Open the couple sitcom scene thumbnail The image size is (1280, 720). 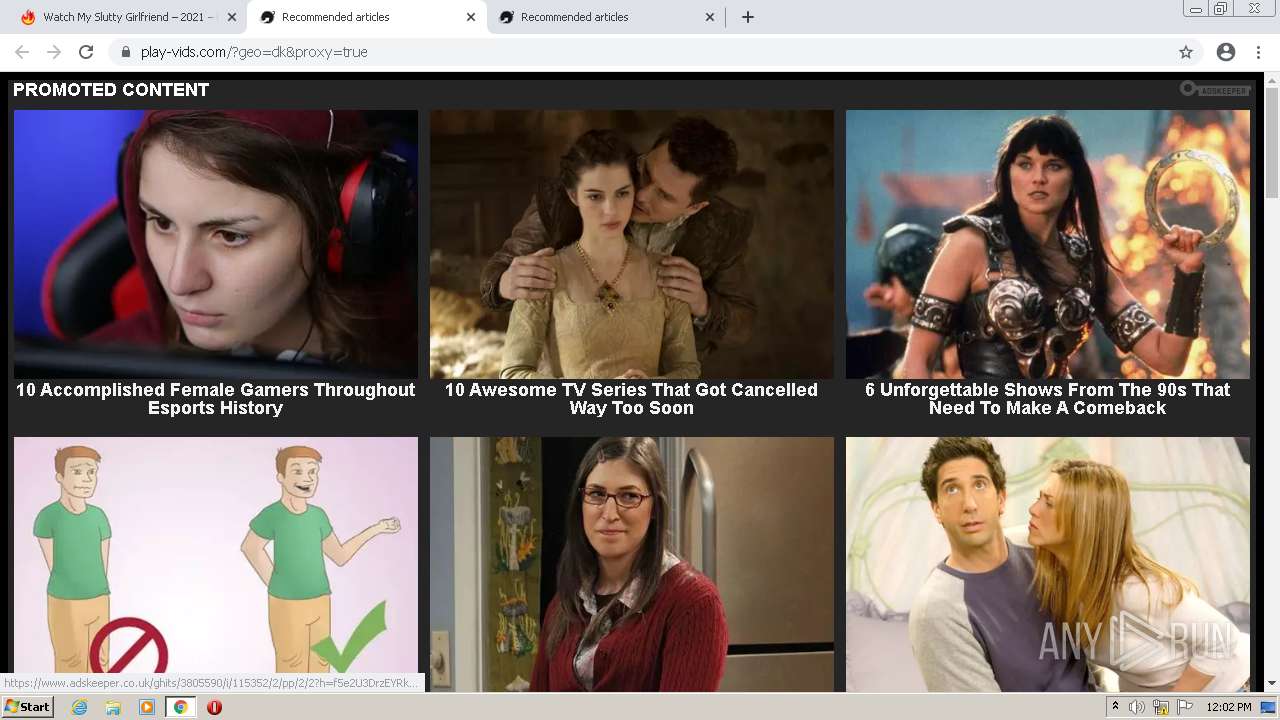pos(1048,564)
